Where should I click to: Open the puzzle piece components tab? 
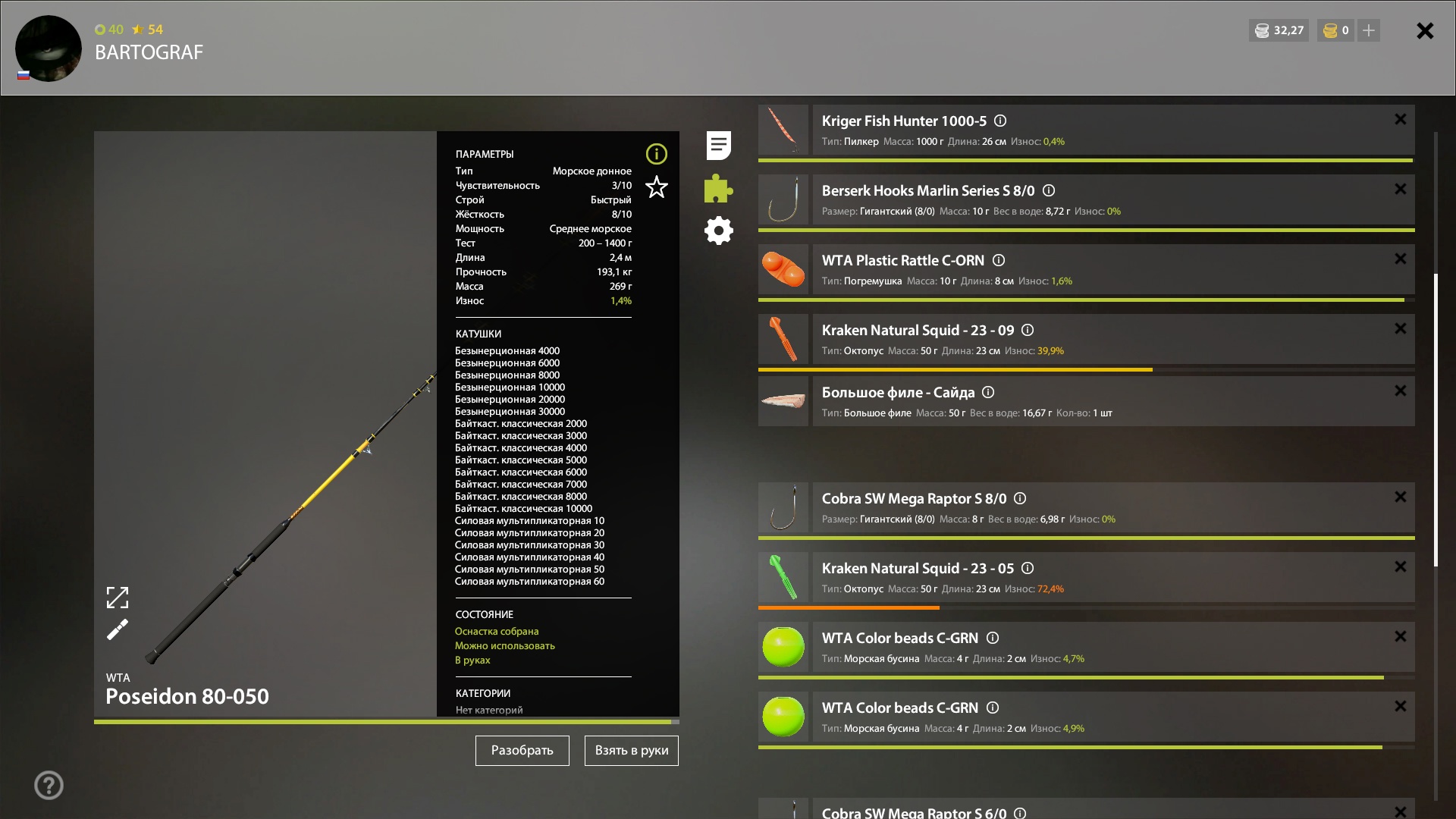tap(718, 188)
